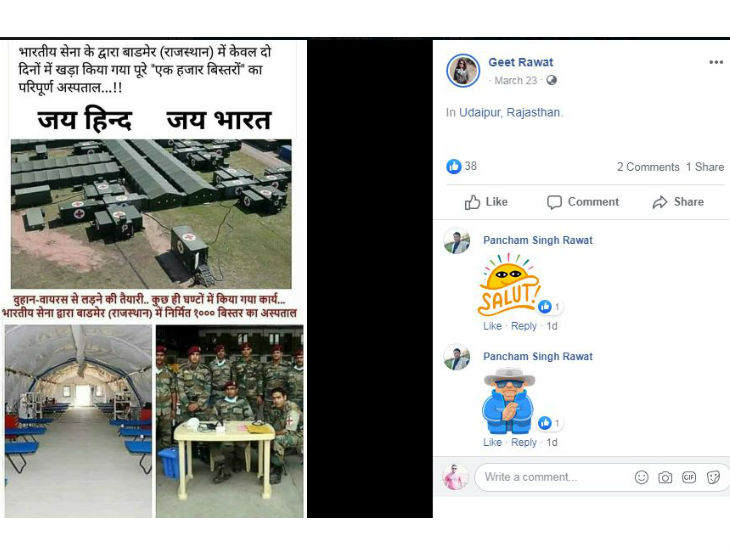Open Geet Rawat's profile name link
This screenshot has height=548, width=730.
point(520,62)
